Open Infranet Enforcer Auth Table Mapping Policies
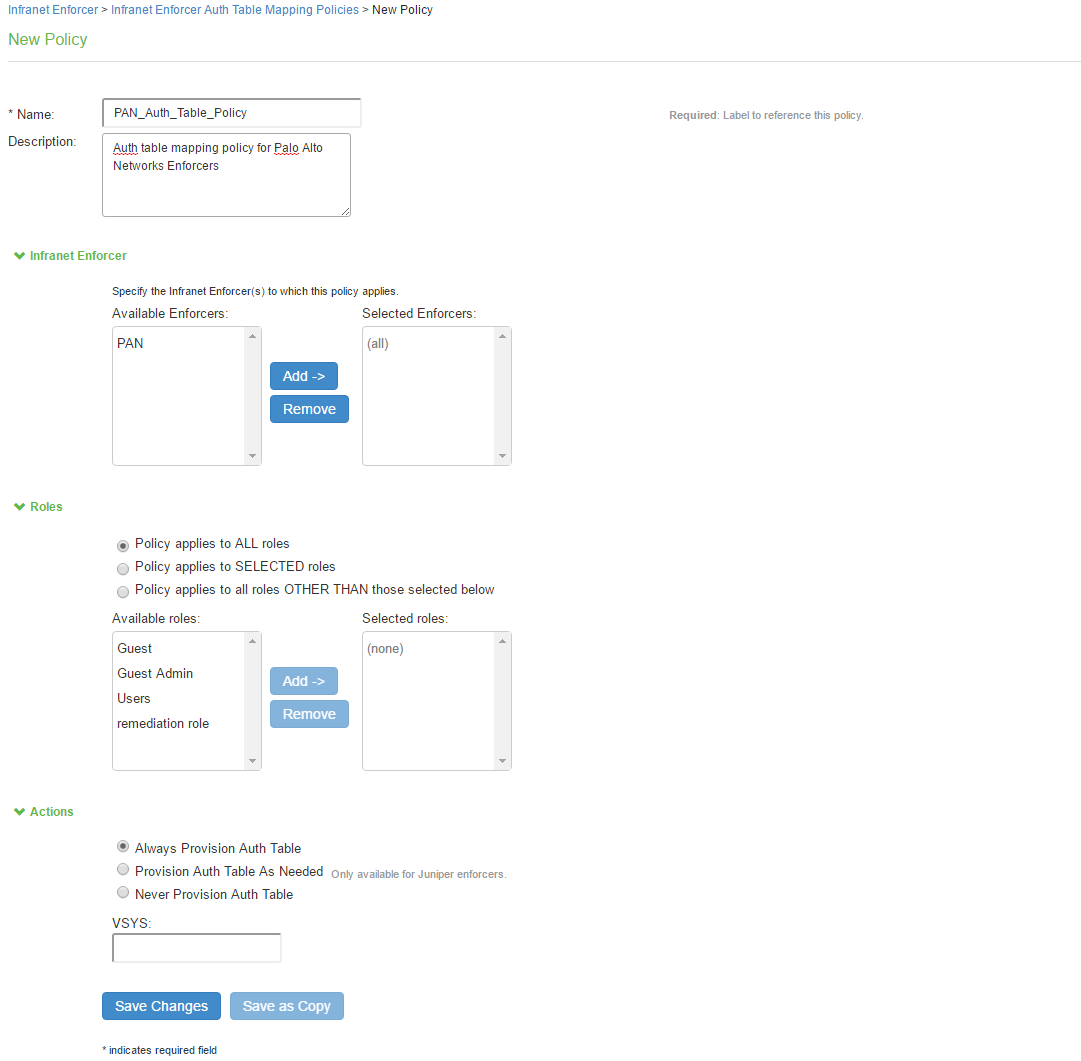Viewport: 1081px width, 1061px height. pyautogui.click(x=234, y=9)
